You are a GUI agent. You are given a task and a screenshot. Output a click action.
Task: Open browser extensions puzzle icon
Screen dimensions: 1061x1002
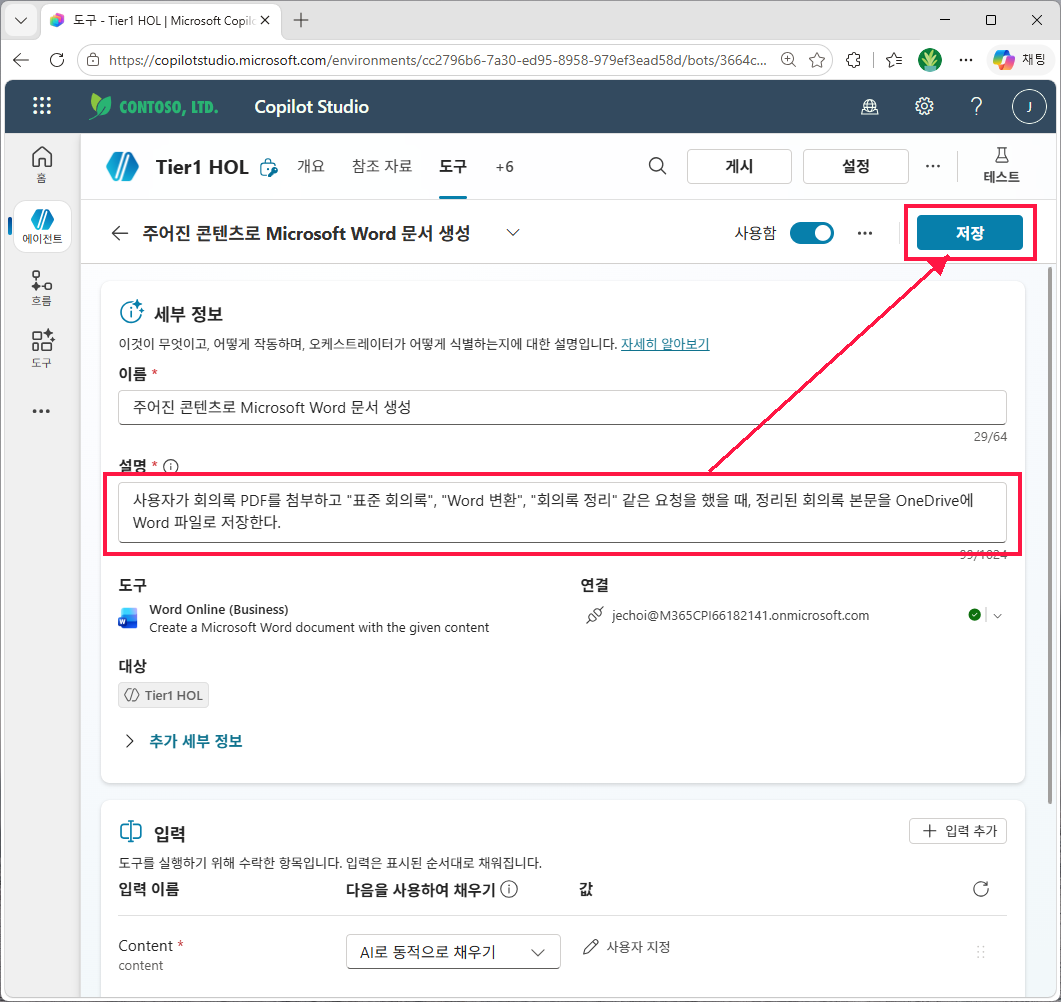pos(854,60)
